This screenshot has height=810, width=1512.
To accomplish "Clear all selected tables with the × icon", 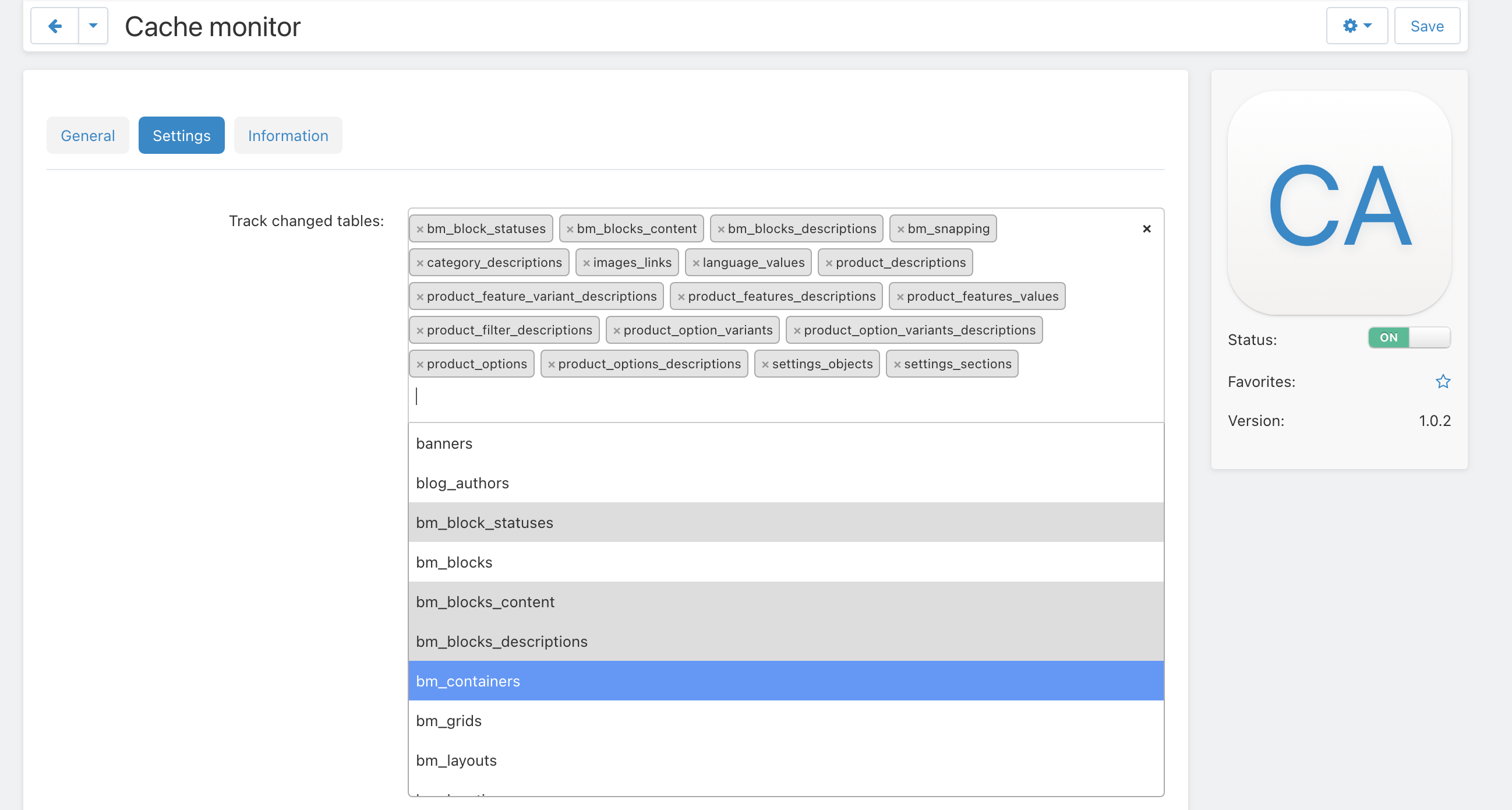I will pos(1146,228).
